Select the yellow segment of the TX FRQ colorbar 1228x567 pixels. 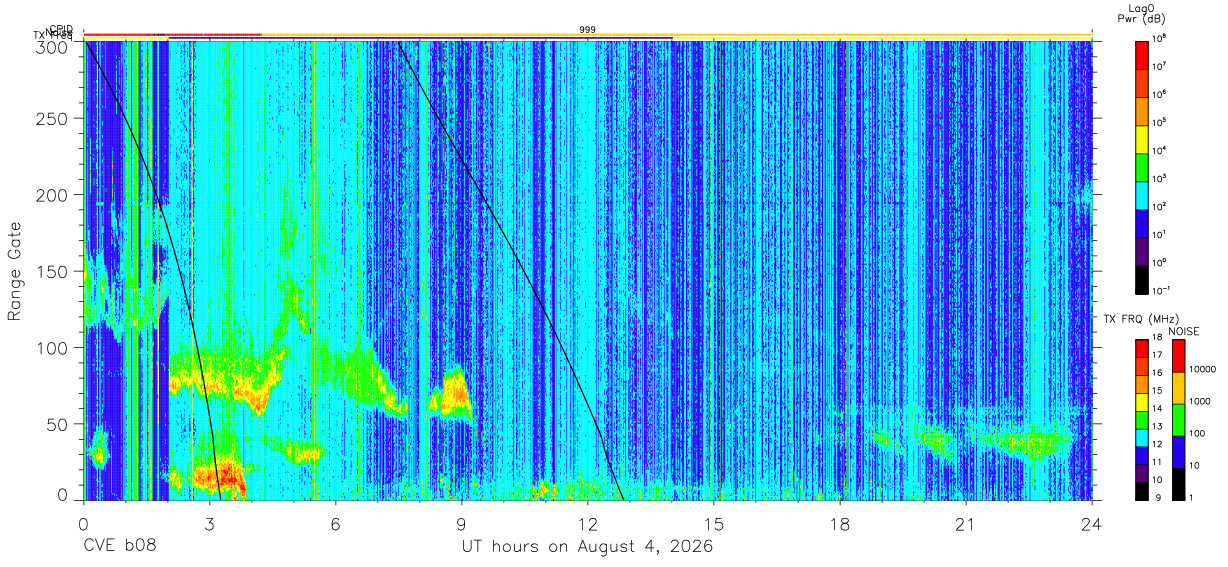tap(1141, 401)
